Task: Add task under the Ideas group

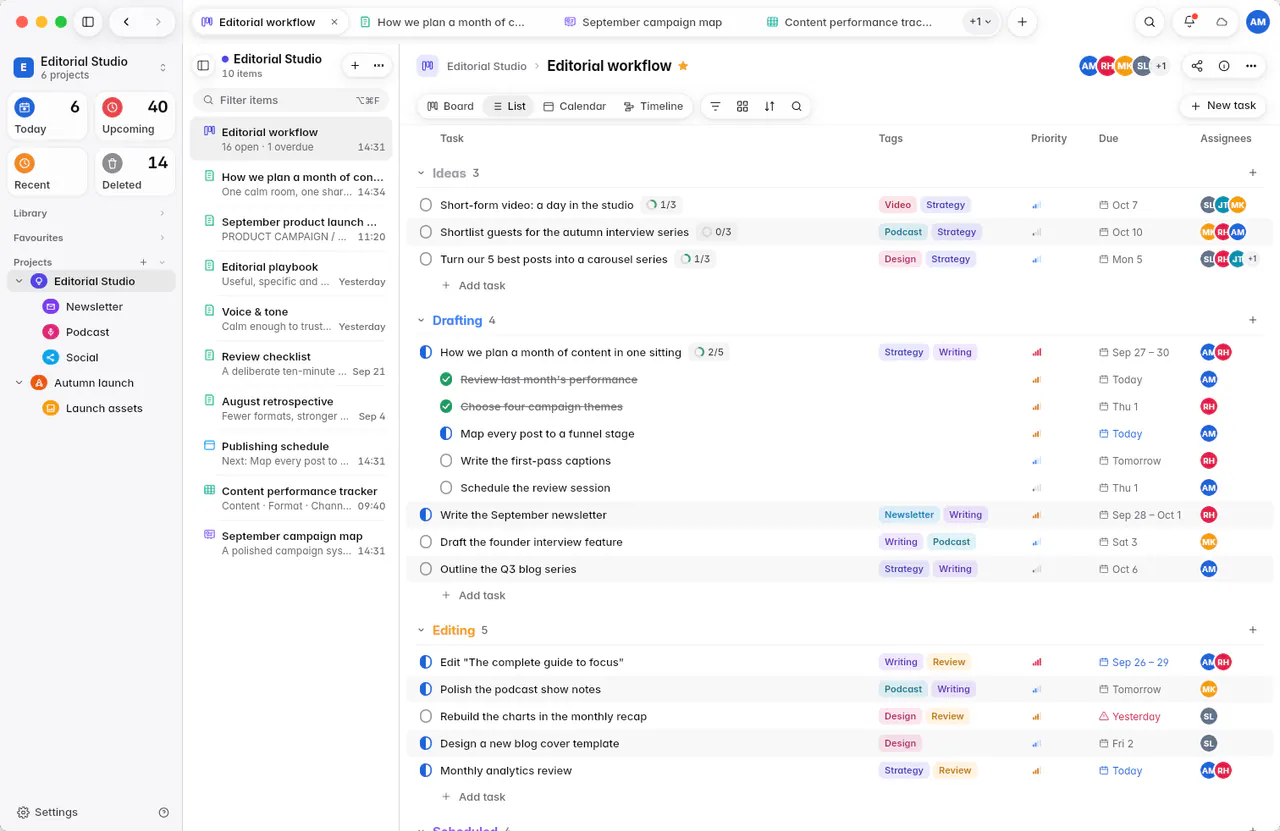Action: pyautogui.click(x=474, y=286)
